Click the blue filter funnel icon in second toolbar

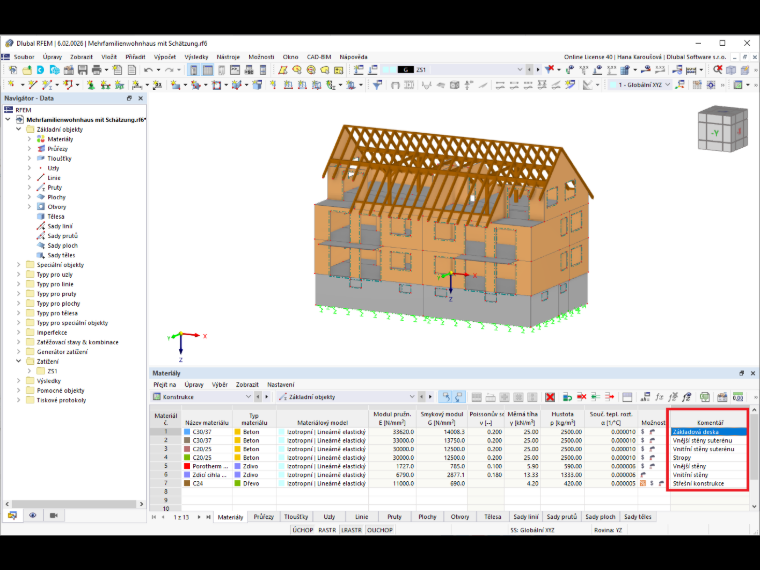[x=377, y=85]
